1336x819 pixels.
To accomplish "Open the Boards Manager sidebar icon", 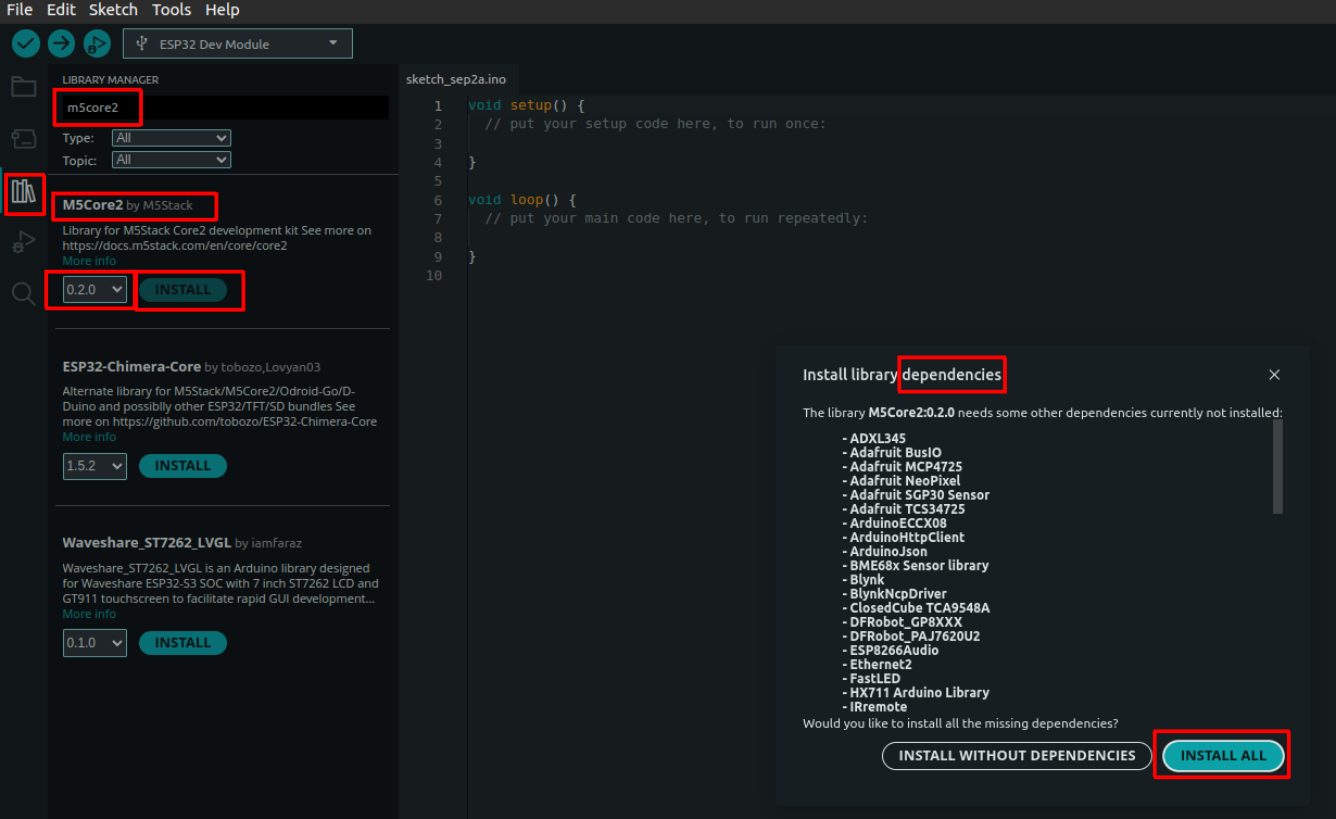I will [24, 139].
